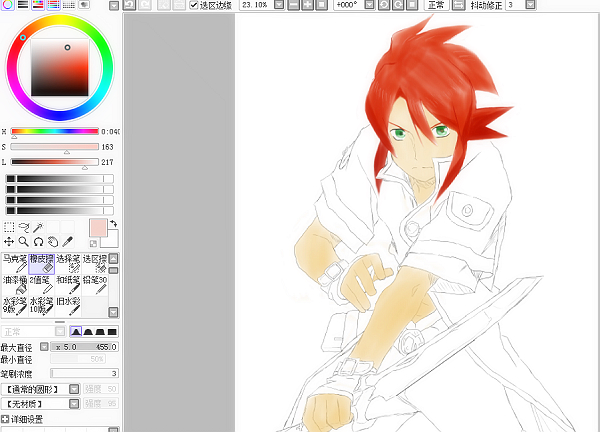Choose the 和纸笔 brush
Image resolution: width=600 pixels, height=432 pixels.
(x=68, y=285)
